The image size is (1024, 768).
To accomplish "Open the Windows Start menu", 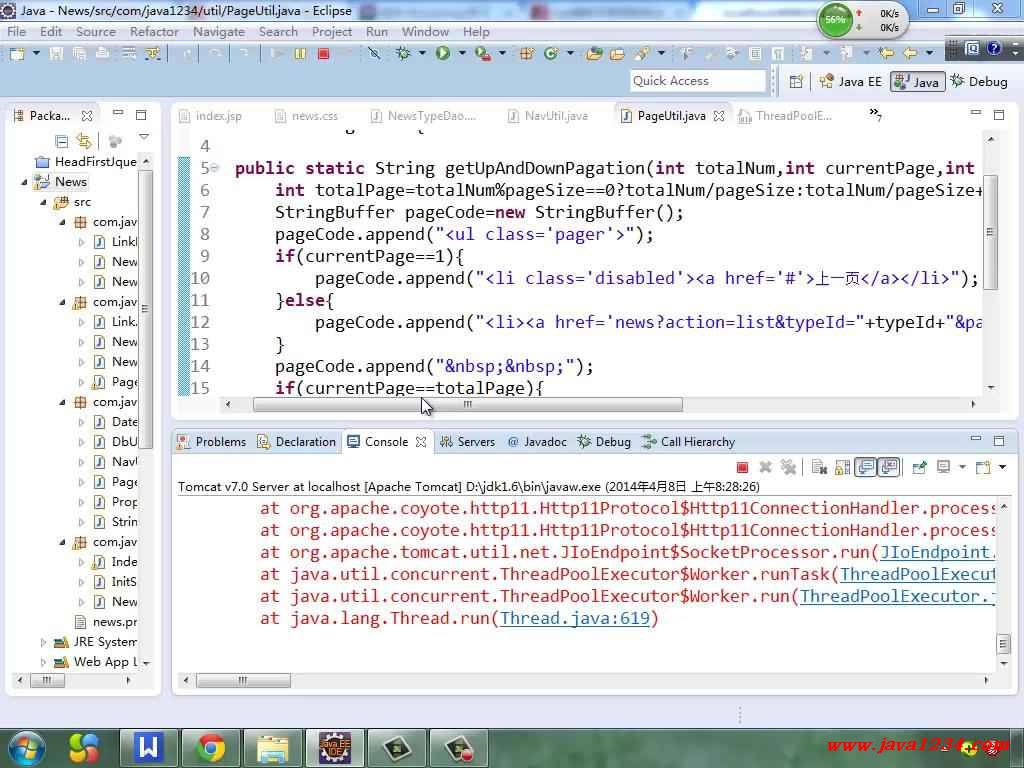I will pyautogui.click(x=25, y=748).
